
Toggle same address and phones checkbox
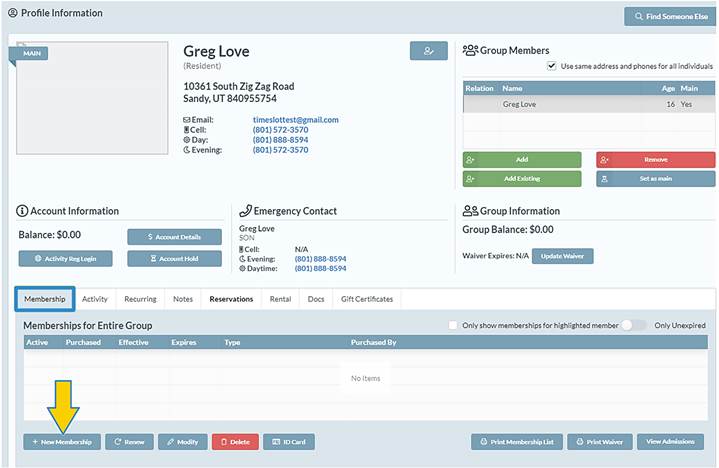(552, 67)
